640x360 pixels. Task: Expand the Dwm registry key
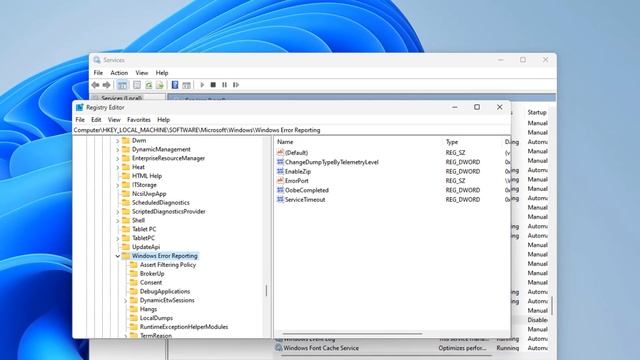pyautogui.click(x=118, y=140)
